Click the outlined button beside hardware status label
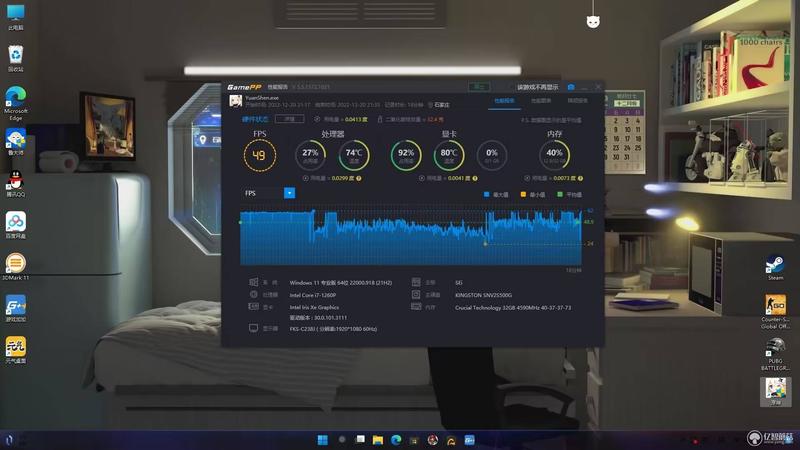Image resolution: width=800 pixels, height=450 pixels. pos(289,119)
